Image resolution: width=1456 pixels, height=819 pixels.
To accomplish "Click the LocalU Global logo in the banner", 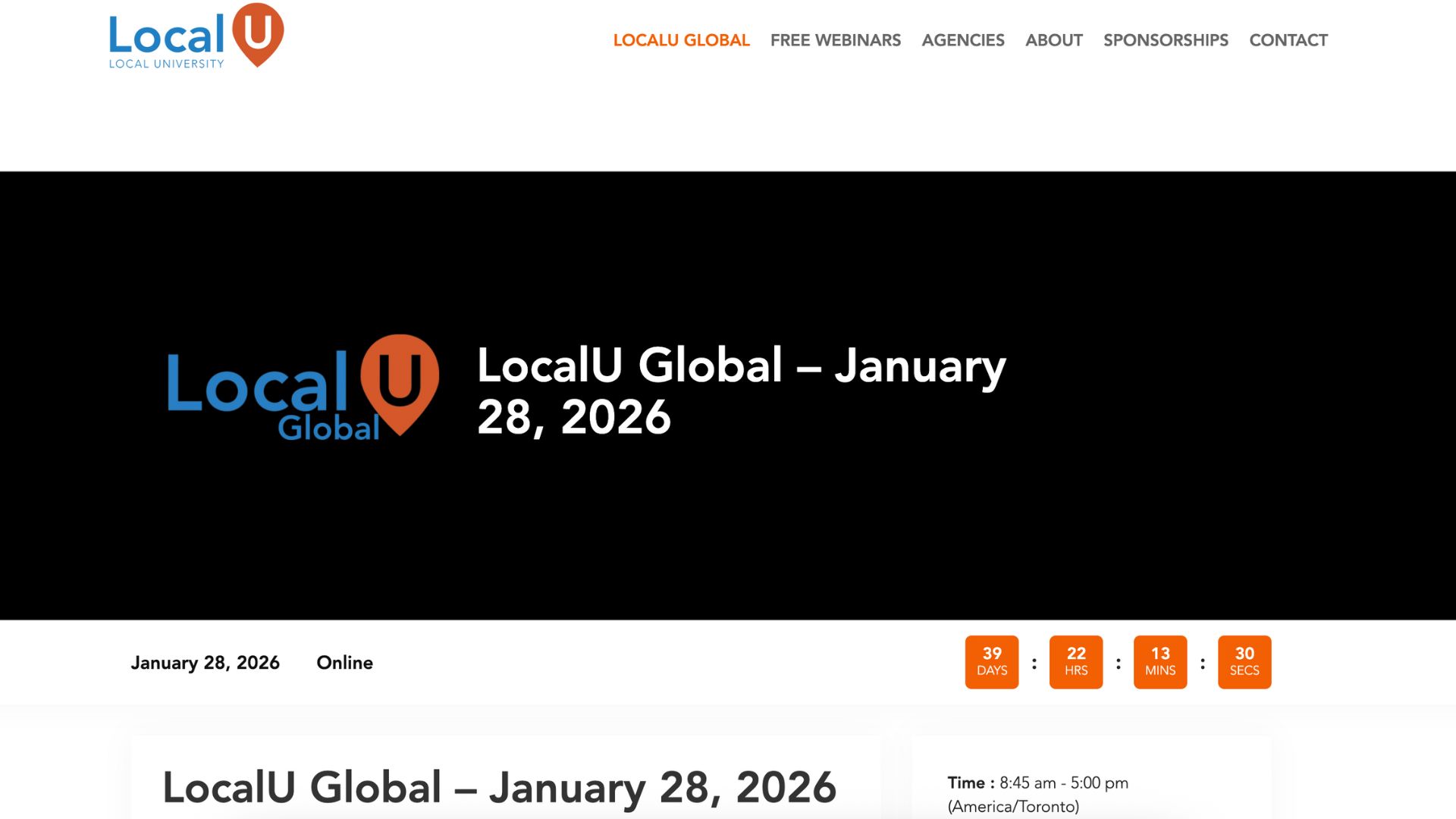I will pos(302,388).
